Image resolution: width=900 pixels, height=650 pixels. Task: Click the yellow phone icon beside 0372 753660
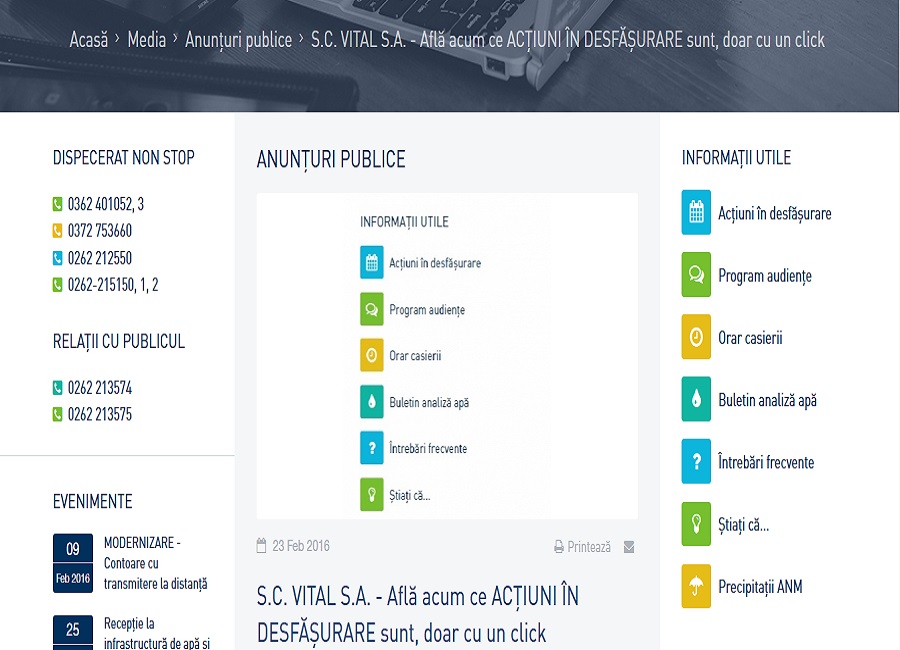57,231
